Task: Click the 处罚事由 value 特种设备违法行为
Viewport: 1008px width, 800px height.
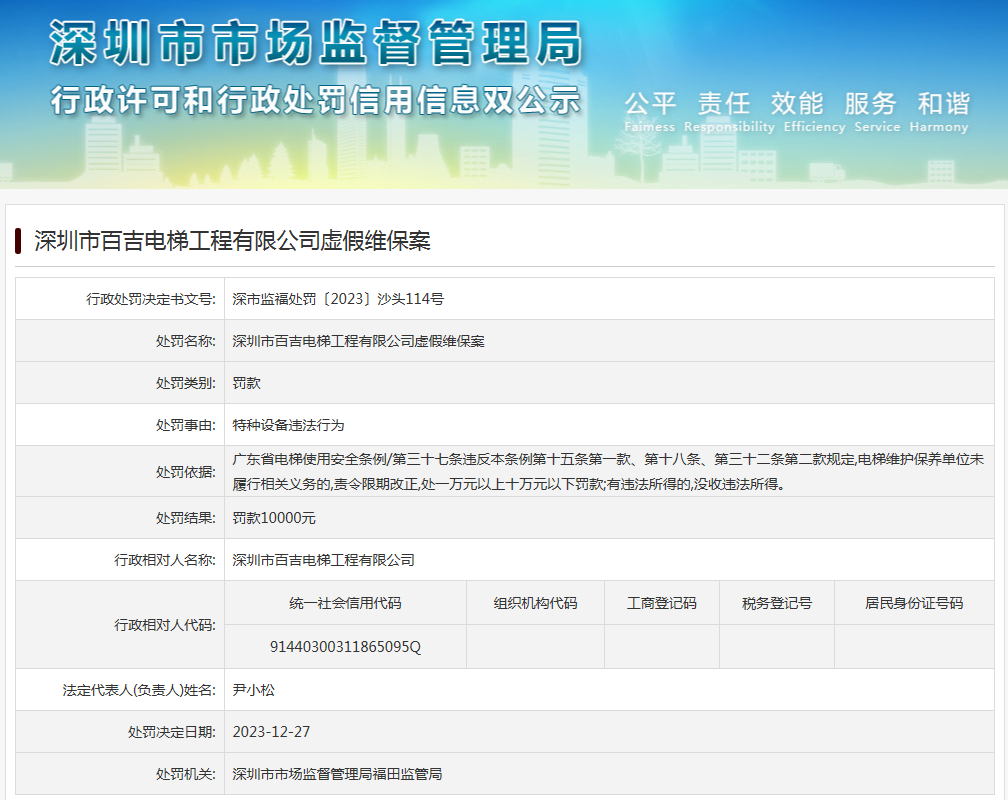Action: pos(288,425)
